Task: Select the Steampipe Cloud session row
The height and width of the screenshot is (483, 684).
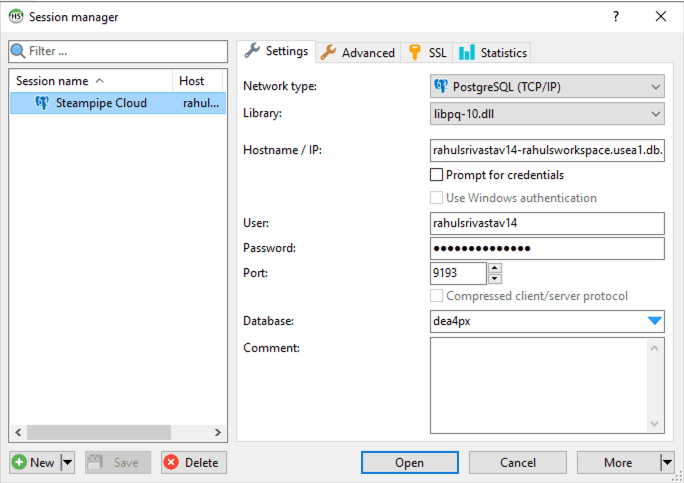Action: tap(118, 103)
